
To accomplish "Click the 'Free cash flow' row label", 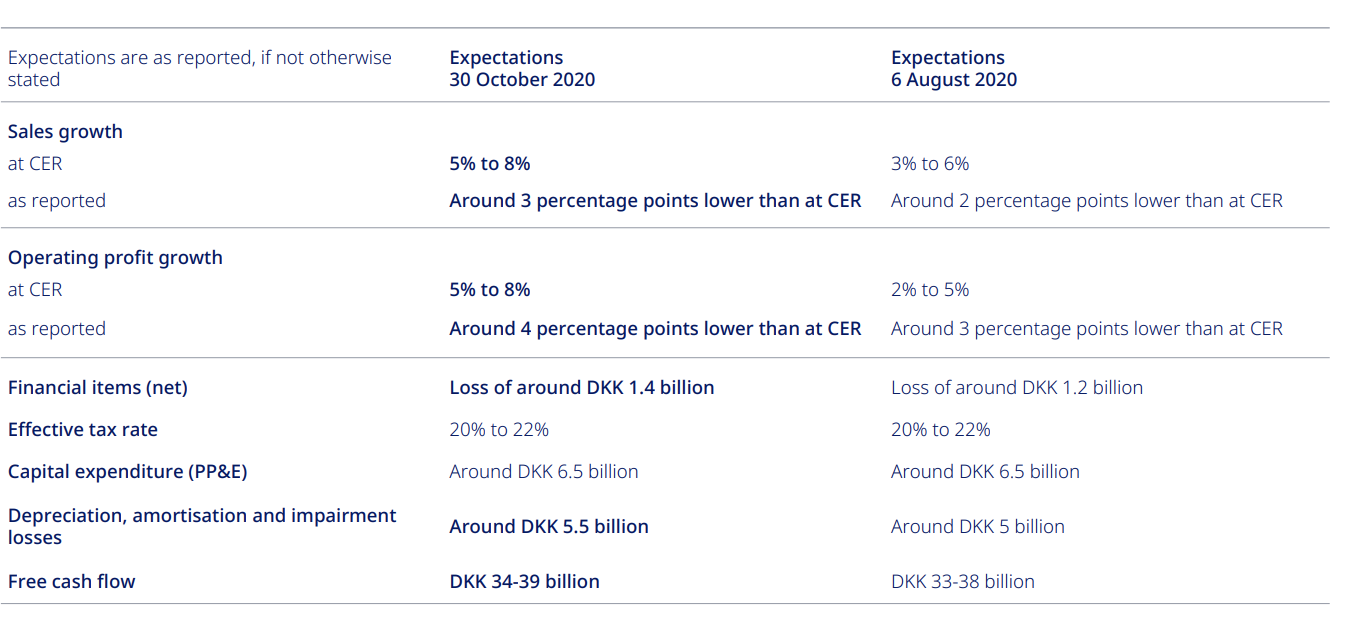I will pyautogui.click(x=71, y=582).
